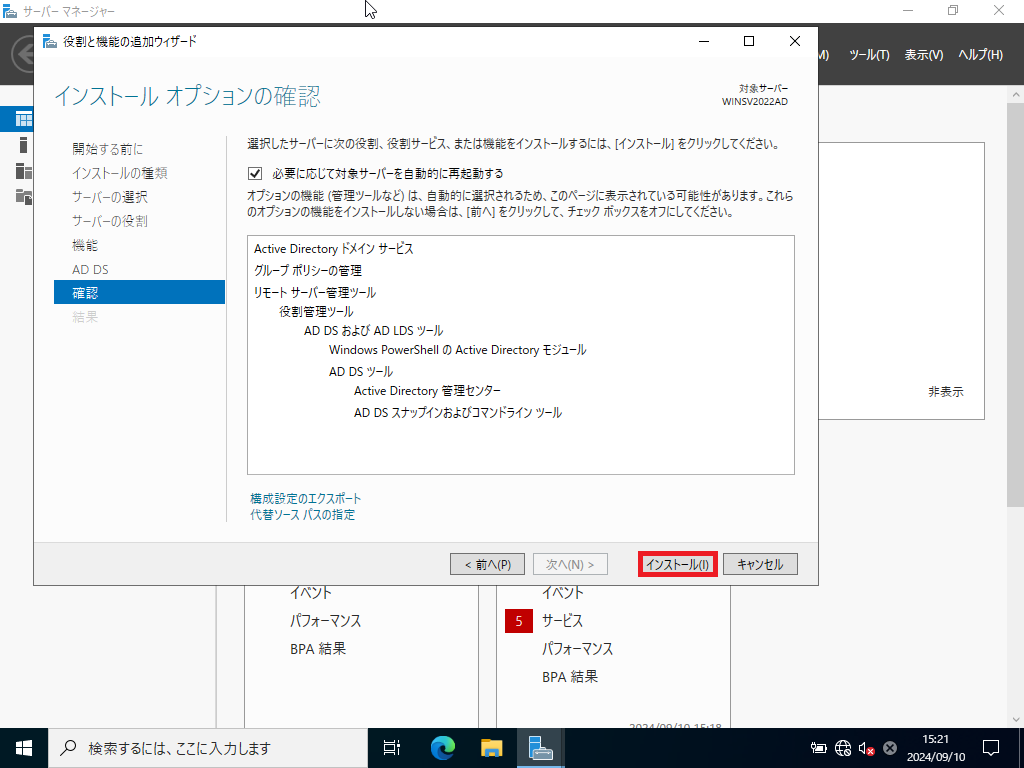Select 開始する前に step in wizard sidebar

pos(107,149)
